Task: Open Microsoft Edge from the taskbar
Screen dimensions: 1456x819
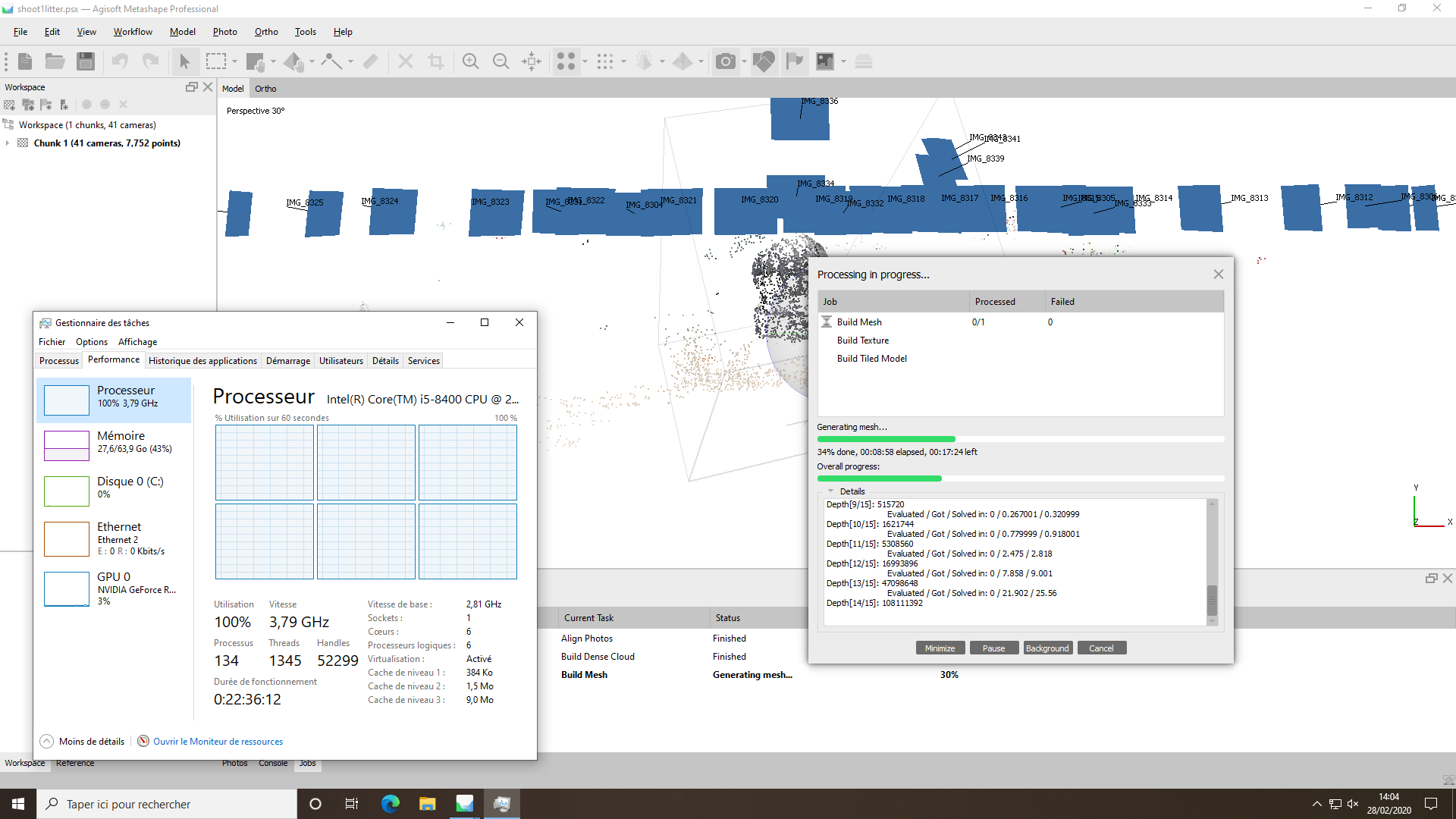Action: point(391,804)
